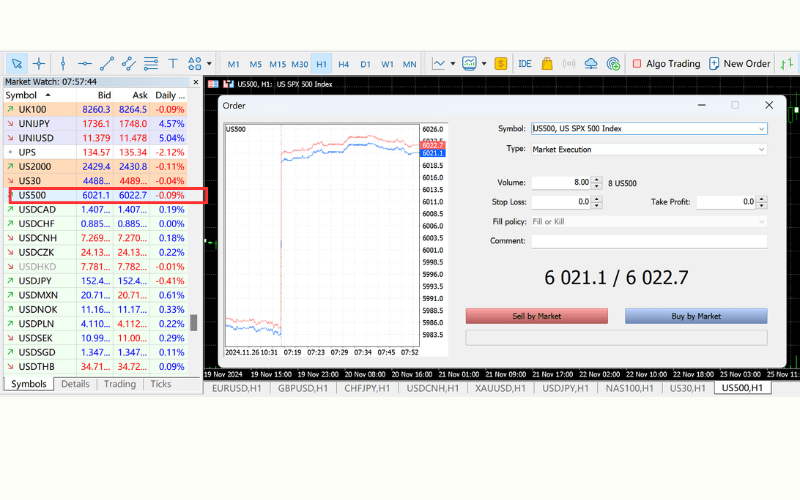Viewport: 800px width, 500px height.
Task: Open the order Type dropdown
Action: tap(761, 149)
